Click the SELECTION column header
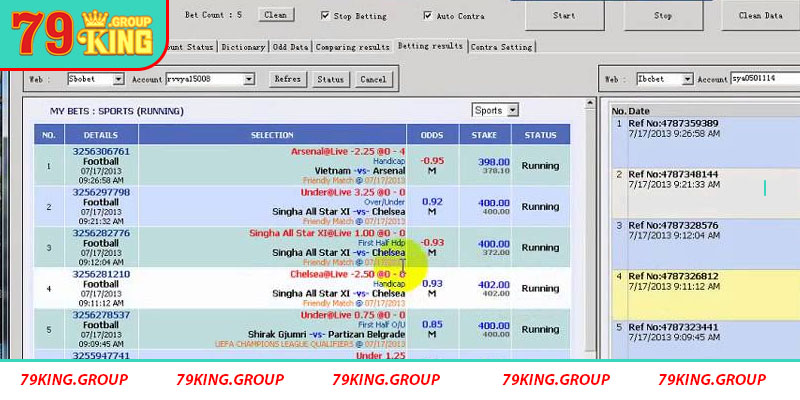The height and width of the screenshot is (400, 800). pos(272,135)
